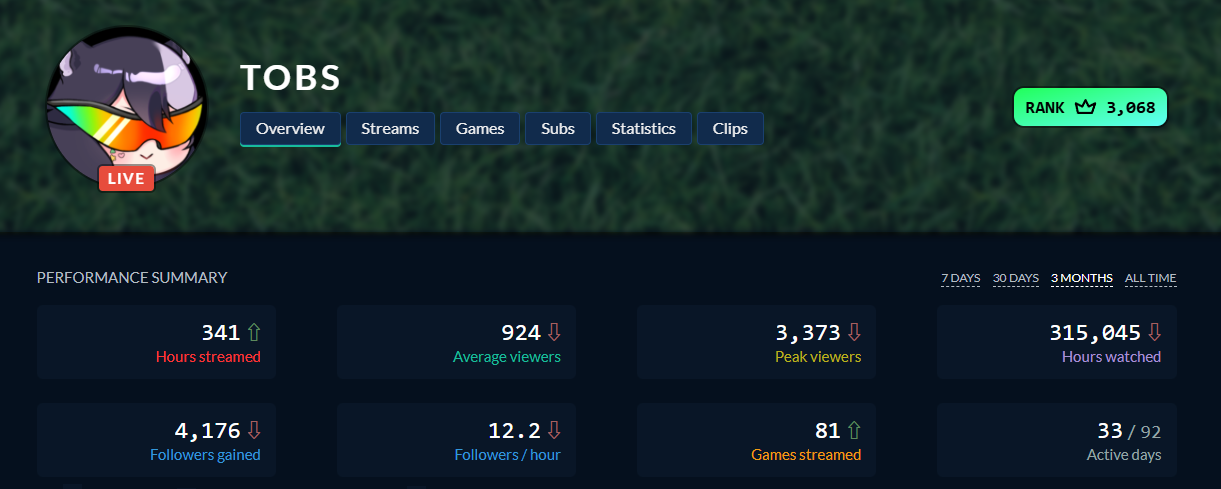Click the Games streamed label
This screenshot has width=1221, height=489.
[806, 455]
